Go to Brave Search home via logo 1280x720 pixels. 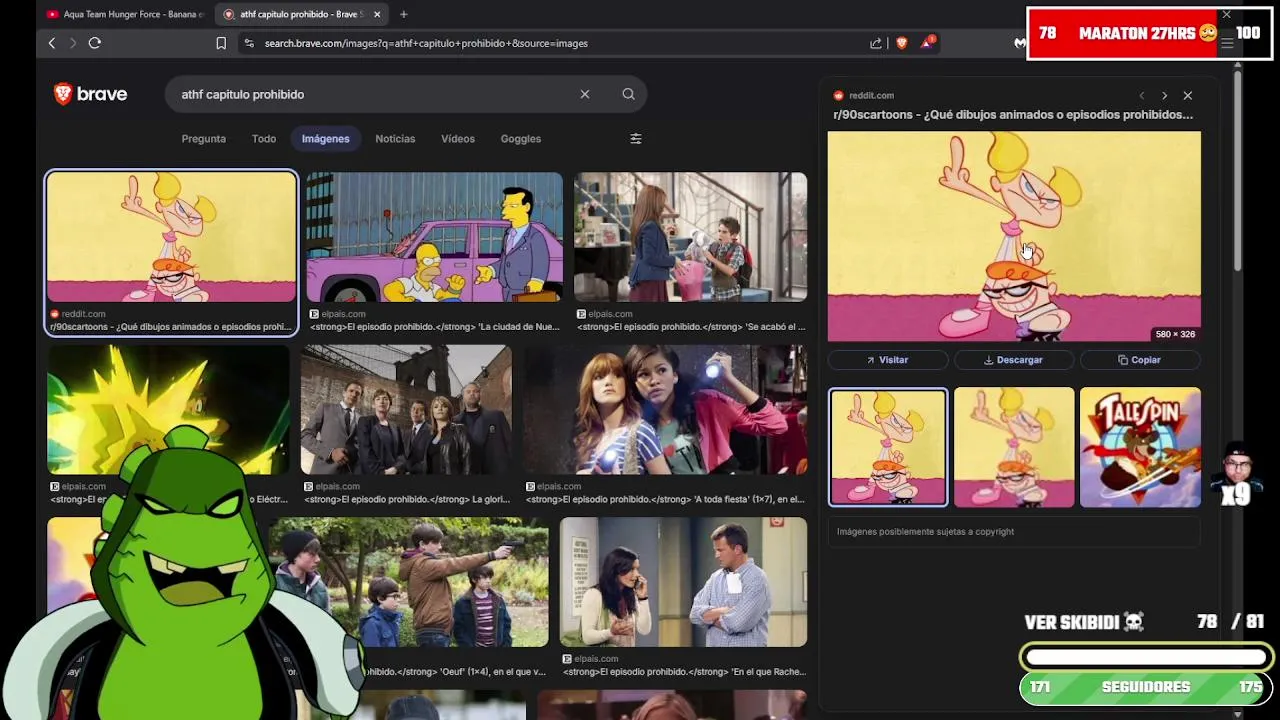click(90, 94)
